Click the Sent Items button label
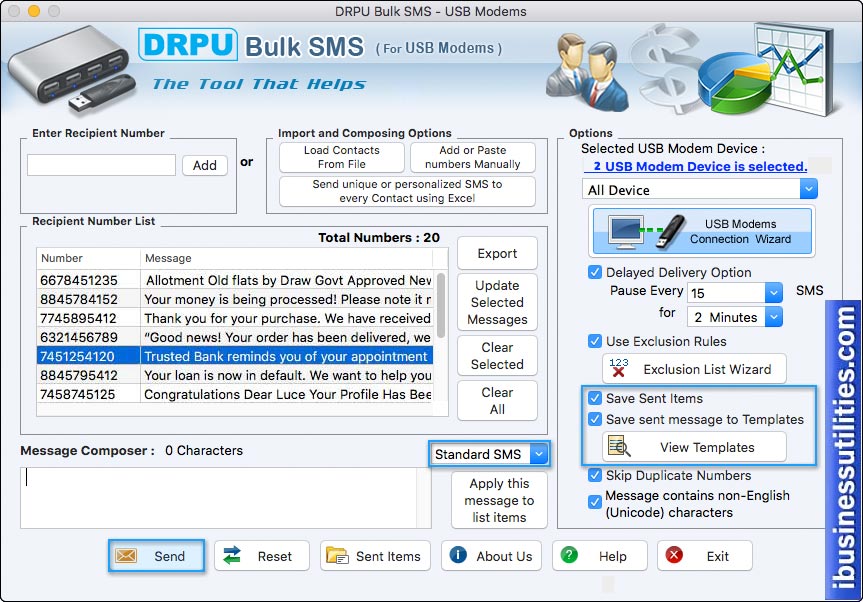The width and height of the screenshot is (863, 602). [388, 556]
